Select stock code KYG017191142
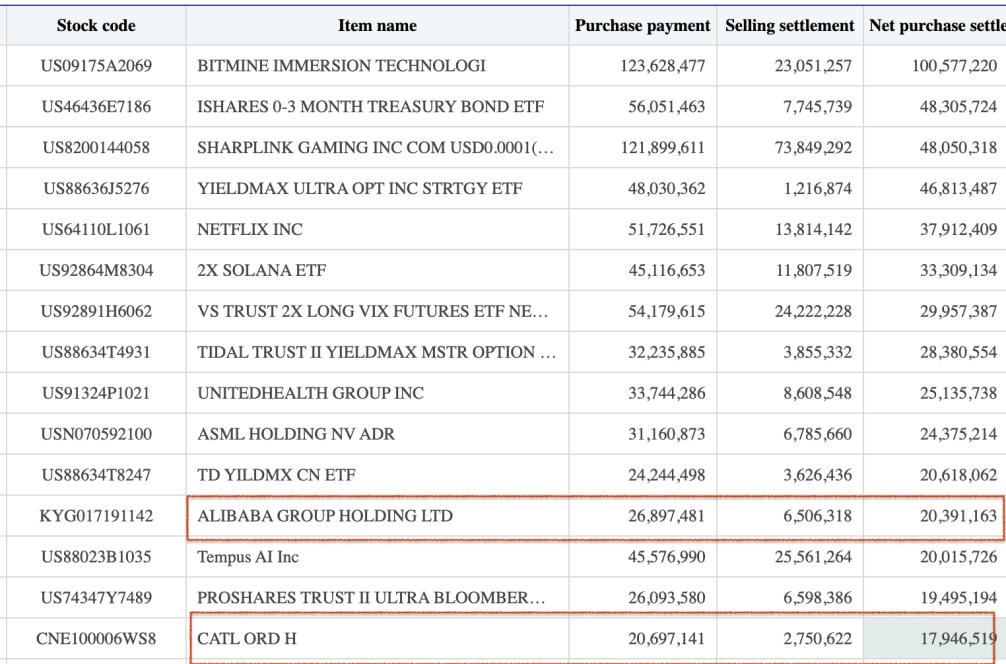This screenshot has height=664, width=1006. (96, 516)
